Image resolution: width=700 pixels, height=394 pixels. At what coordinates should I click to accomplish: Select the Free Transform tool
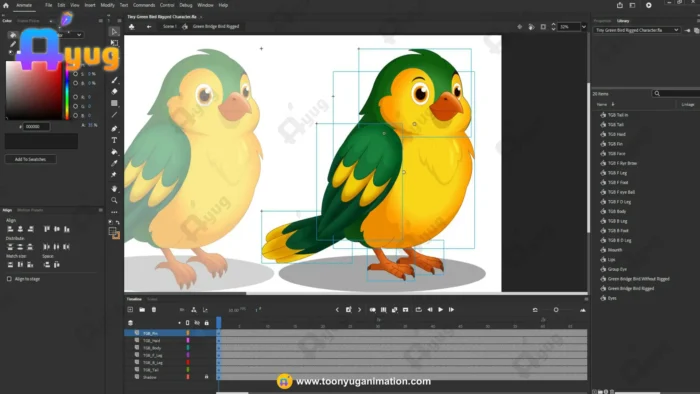[x=114, y=43]
